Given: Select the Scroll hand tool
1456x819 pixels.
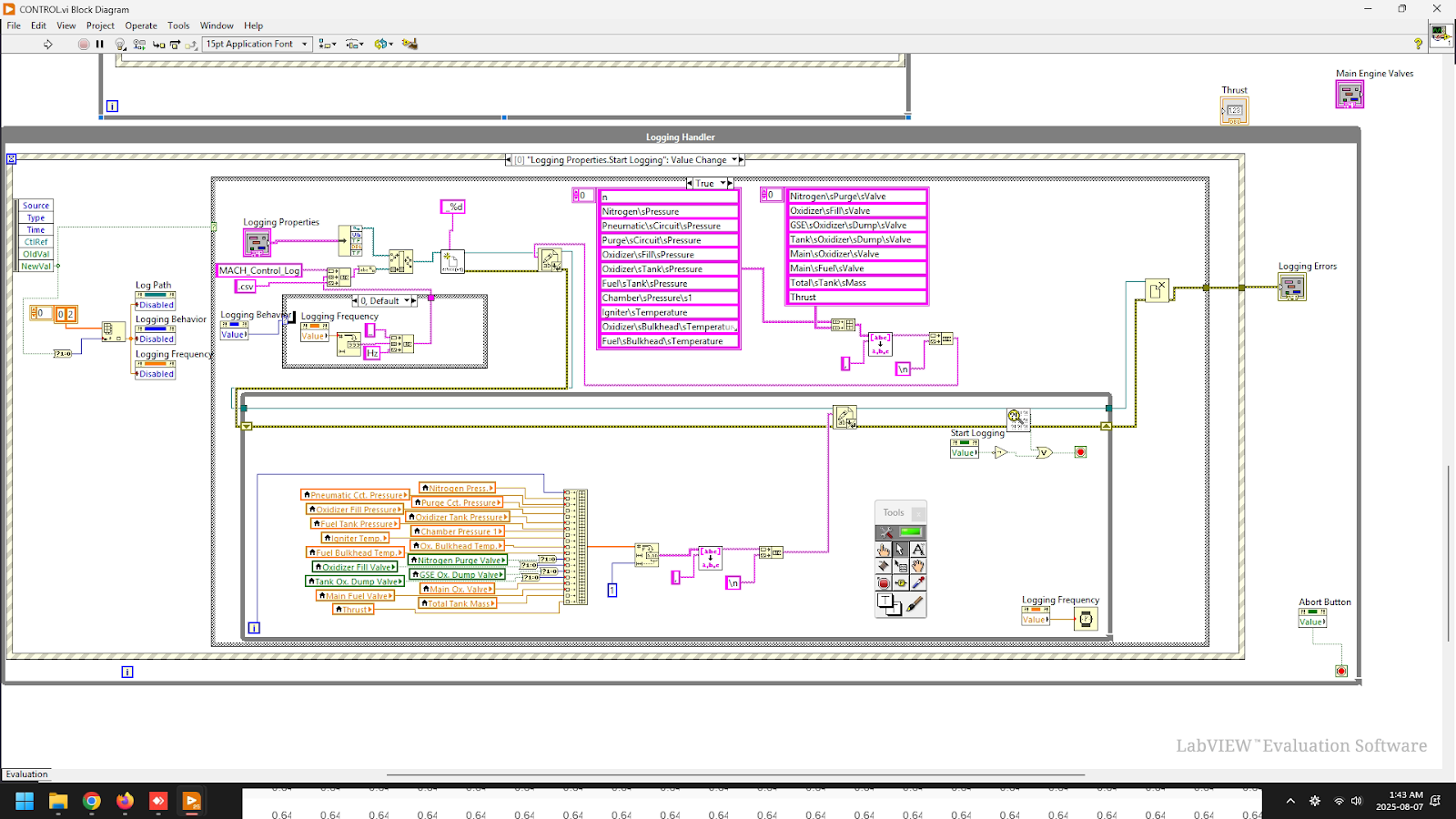Looking at the screenshot, I should click(918, 566).
